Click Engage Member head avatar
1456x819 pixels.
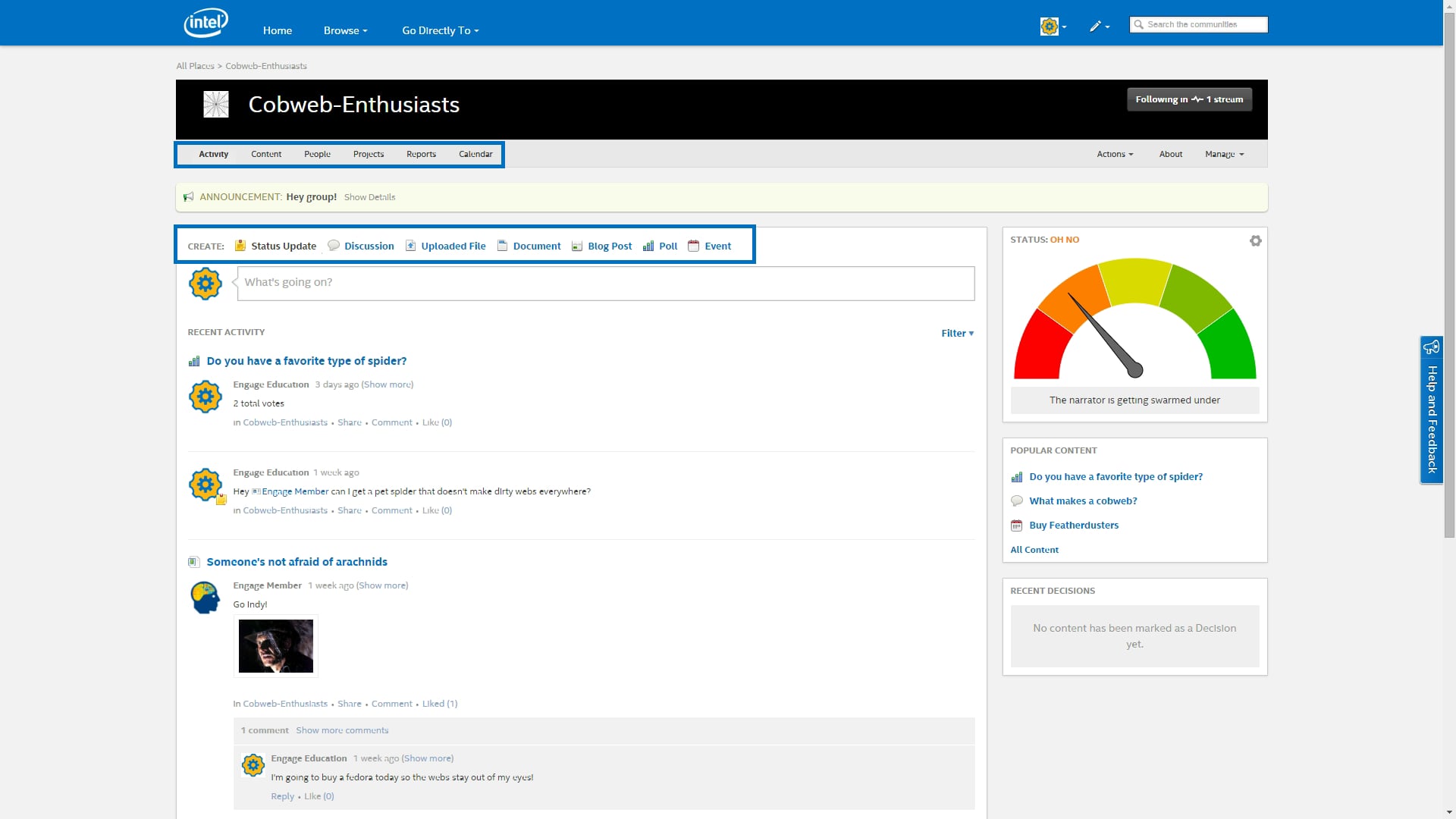205,598
